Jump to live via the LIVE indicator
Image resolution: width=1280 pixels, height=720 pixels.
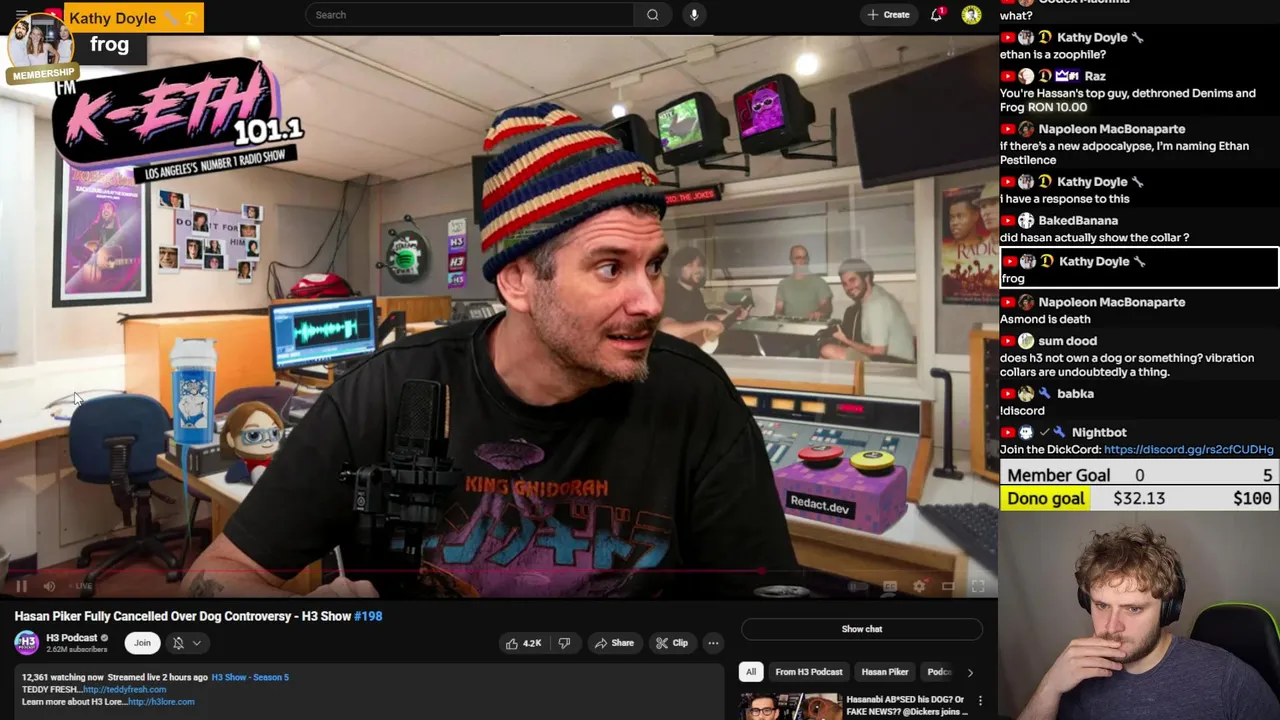tap(82, 586)
